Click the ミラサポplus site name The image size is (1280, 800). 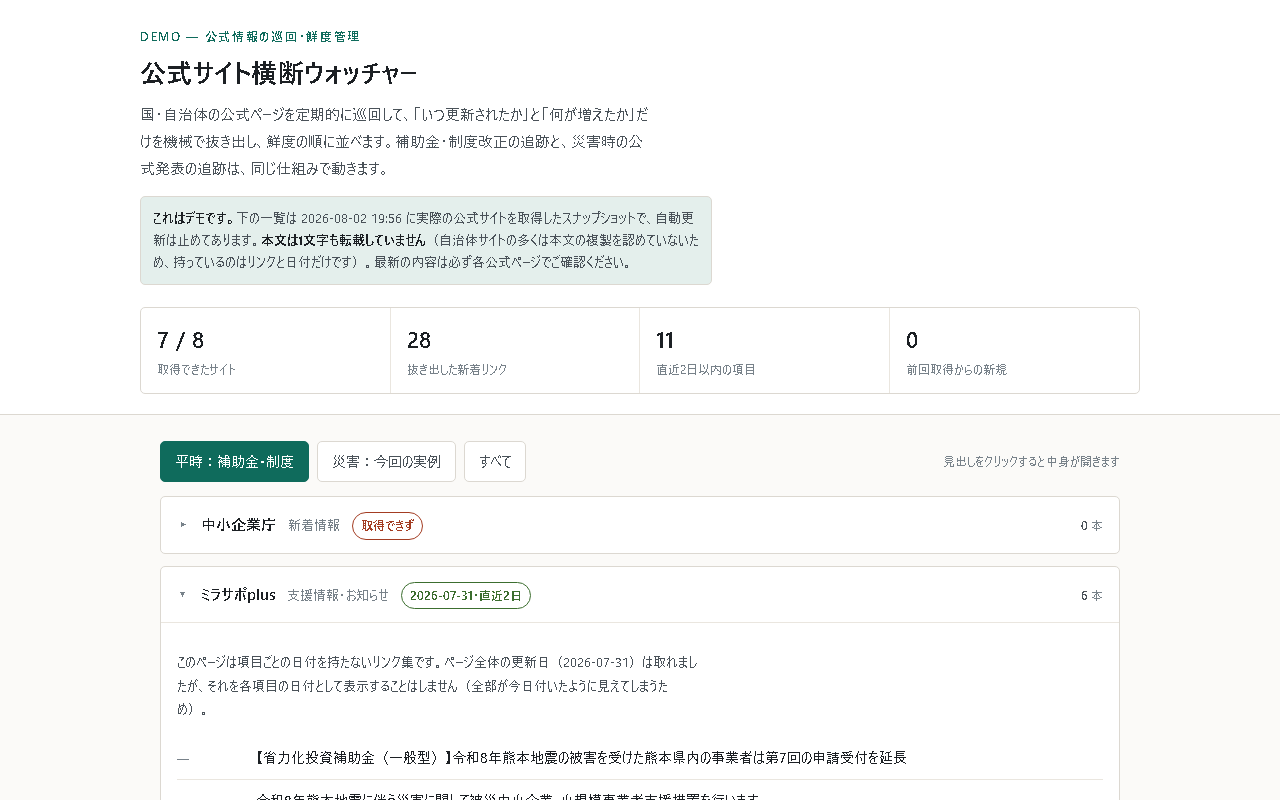click(x=238, y=595)
